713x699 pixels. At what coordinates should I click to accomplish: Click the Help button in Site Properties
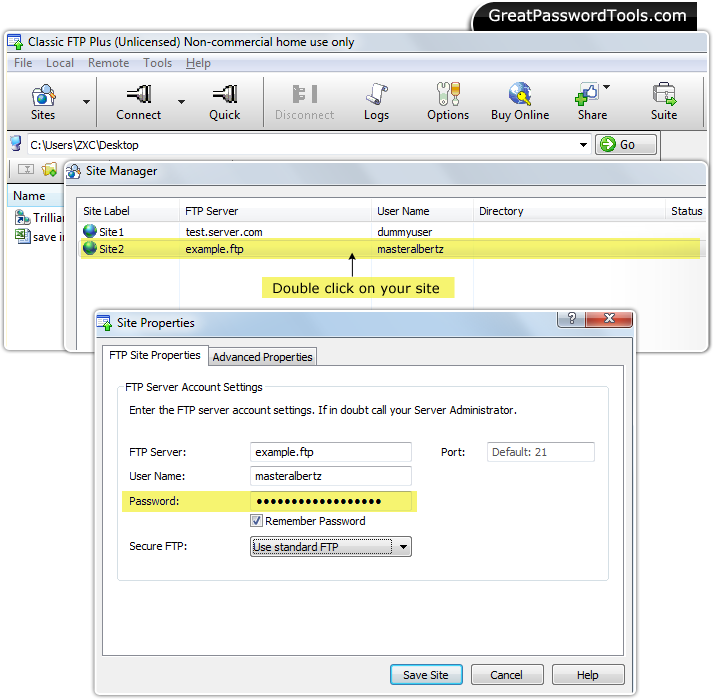click(588, 675)
